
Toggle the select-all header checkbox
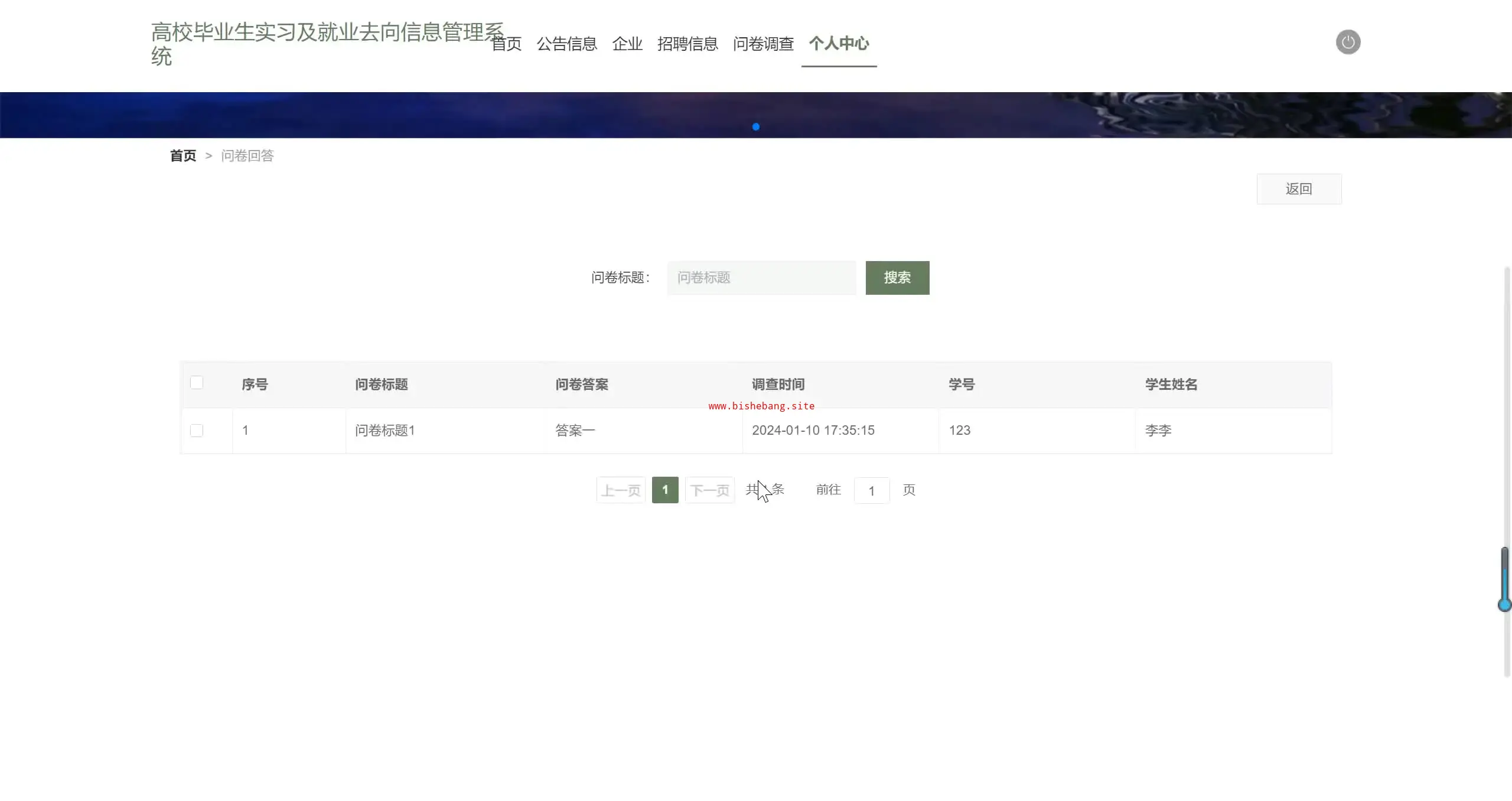click(x=197, y=383)
